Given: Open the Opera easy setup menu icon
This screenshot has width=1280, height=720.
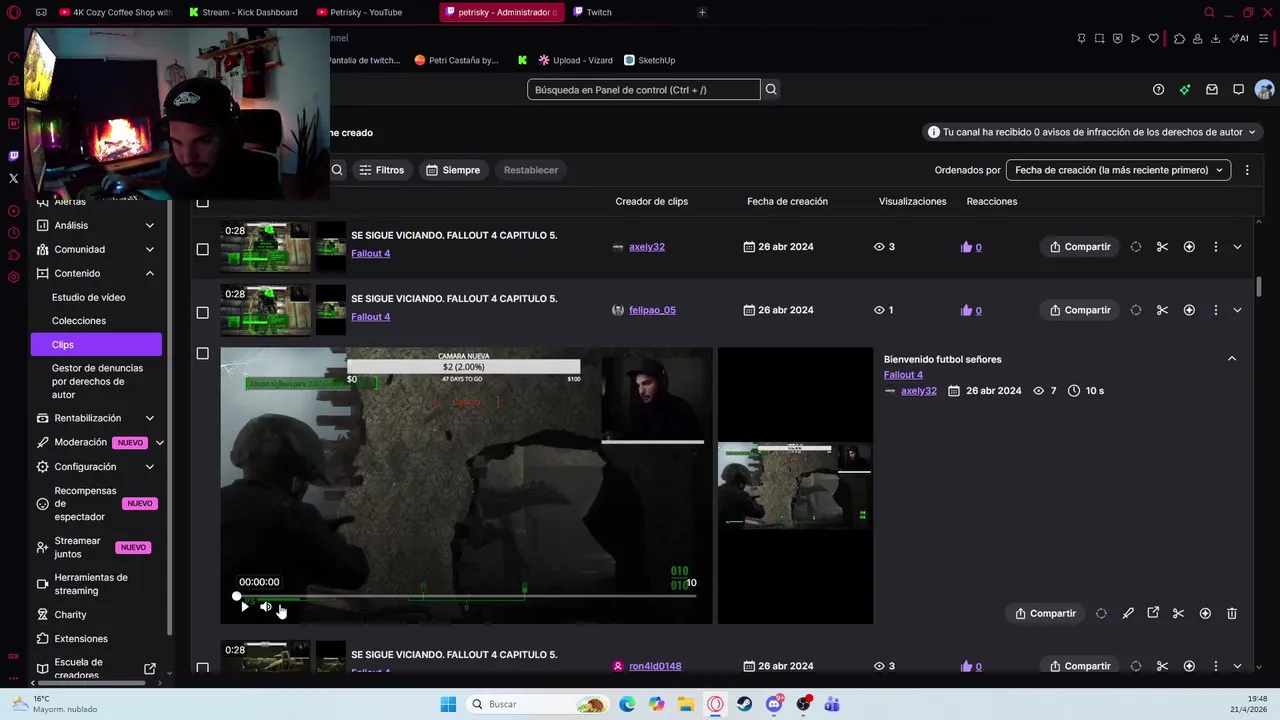Looking at the screenshot, I should [1264, 38].
